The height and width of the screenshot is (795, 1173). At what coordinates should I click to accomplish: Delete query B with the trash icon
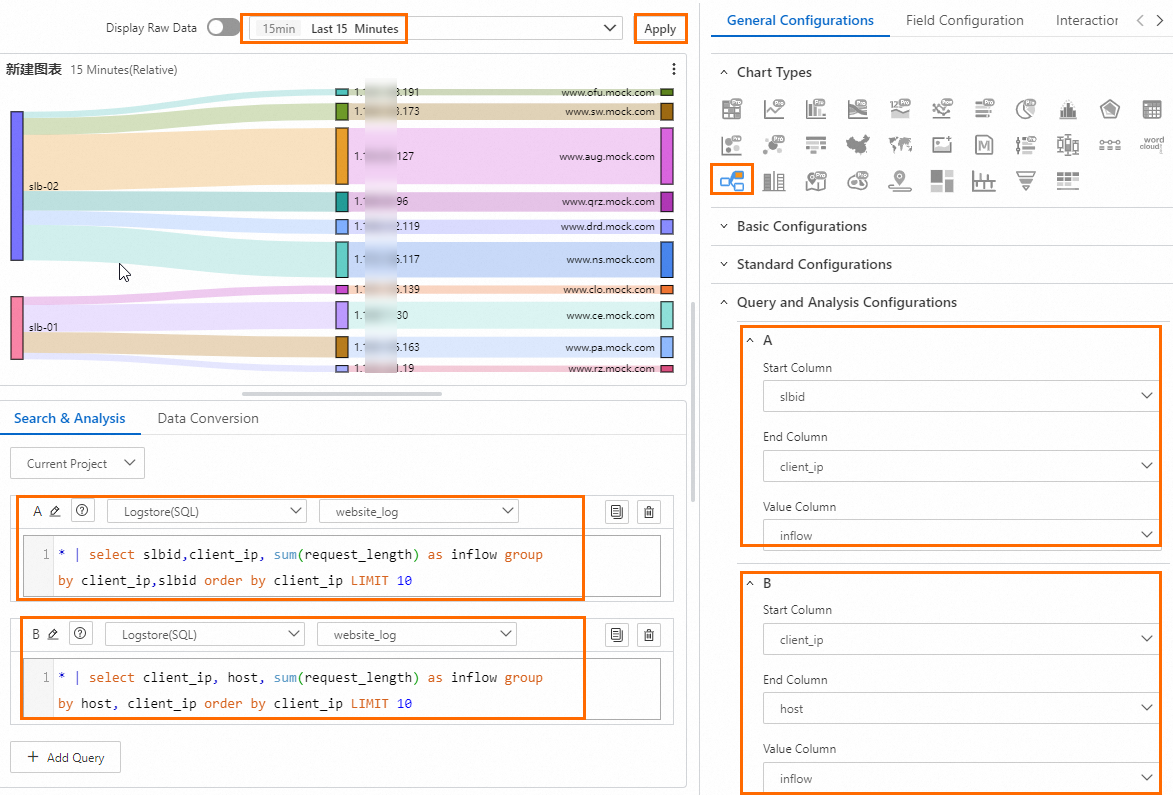[x=649, y=635]
